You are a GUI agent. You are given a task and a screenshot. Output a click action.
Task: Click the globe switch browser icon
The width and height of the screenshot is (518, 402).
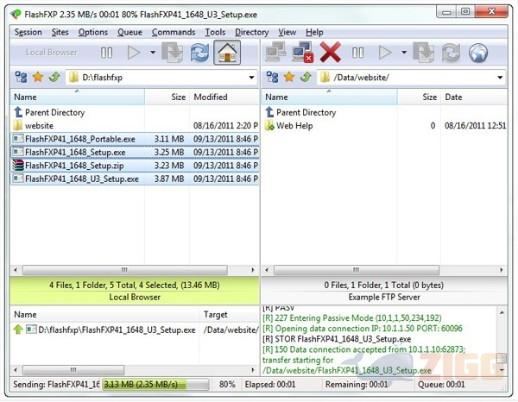(478, 52)
